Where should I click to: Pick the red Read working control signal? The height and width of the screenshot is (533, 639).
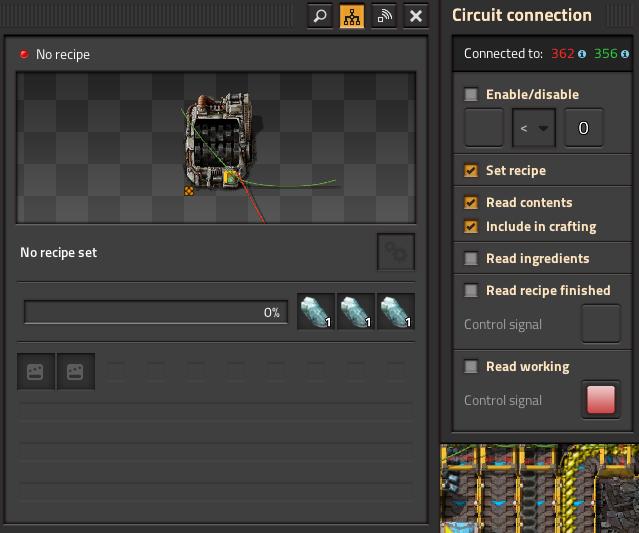click(601, 400)
